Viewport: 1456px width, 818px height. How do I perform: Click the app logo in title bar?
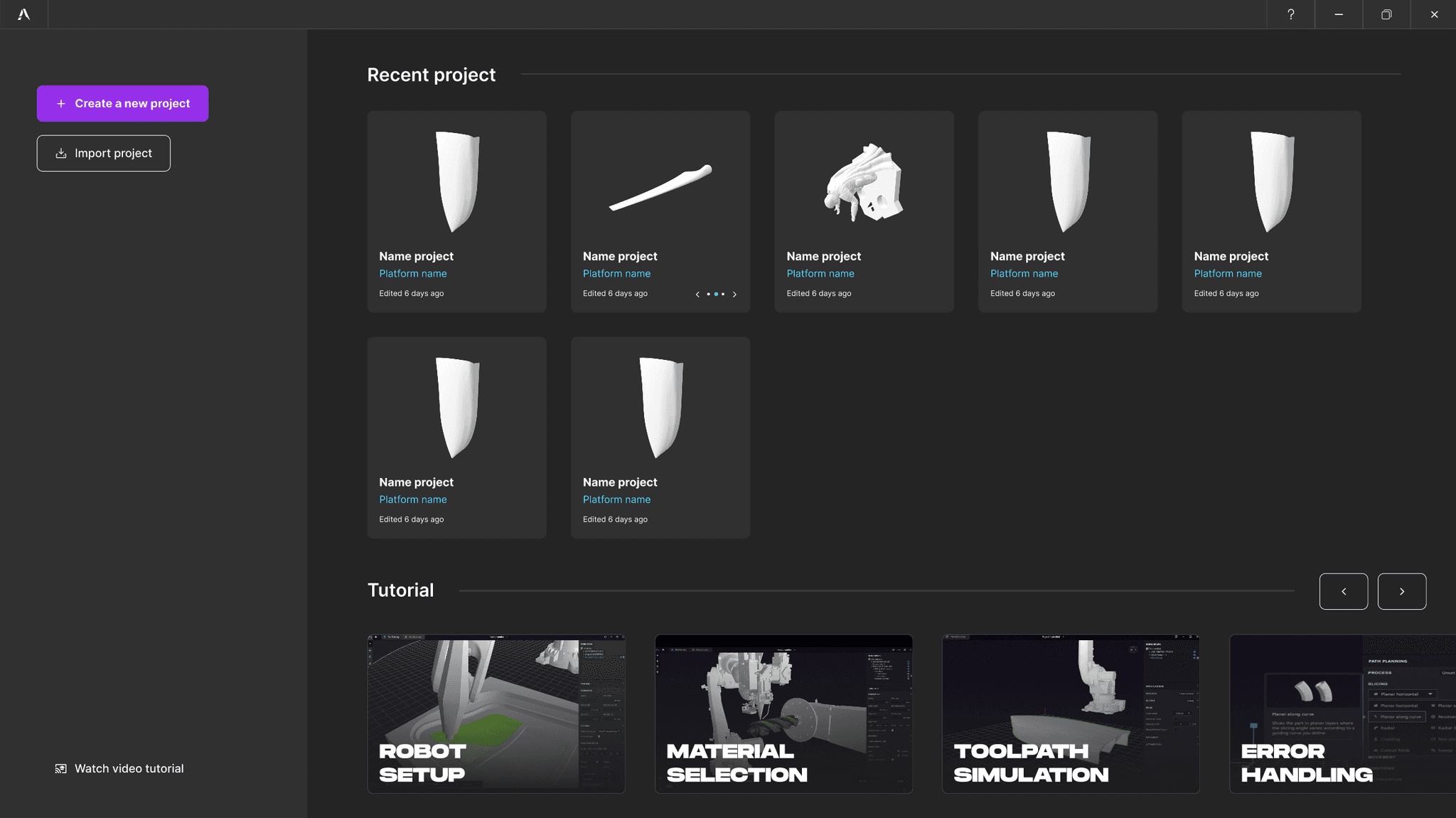pyautogui.click(x=23, y=14)
